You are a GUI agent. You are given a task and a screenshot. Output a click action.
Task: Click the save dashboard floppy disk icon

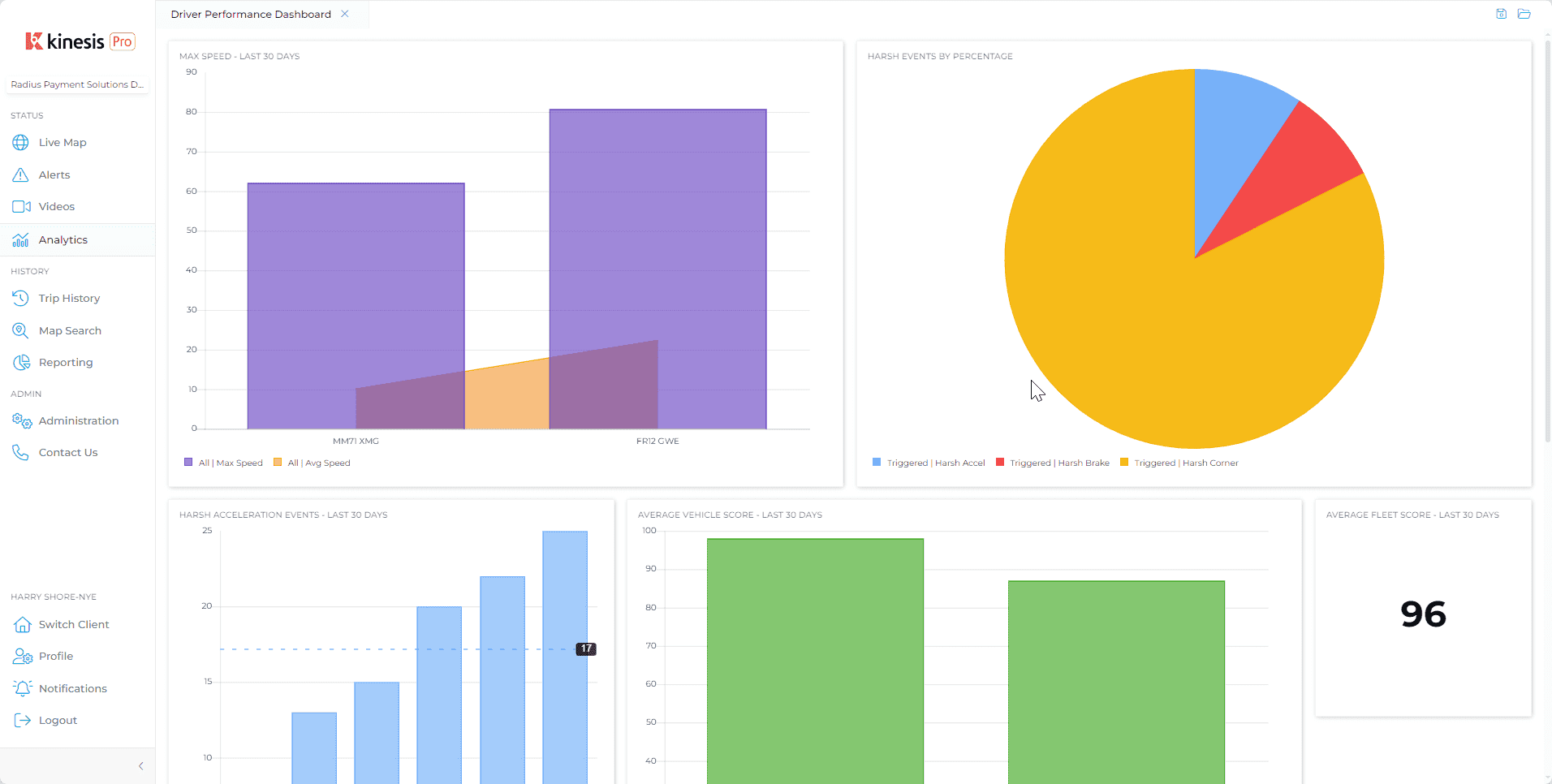pos(1501,14)
